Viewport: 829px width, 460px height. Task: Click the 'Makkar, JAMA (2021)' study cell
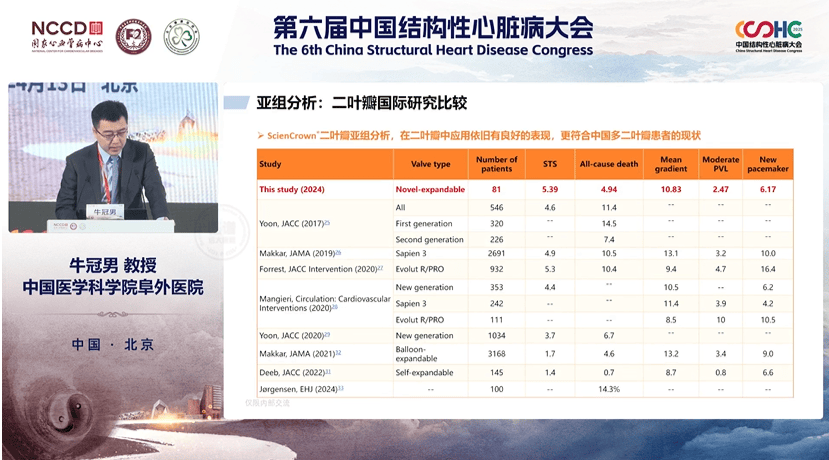[x=300, y=354]
